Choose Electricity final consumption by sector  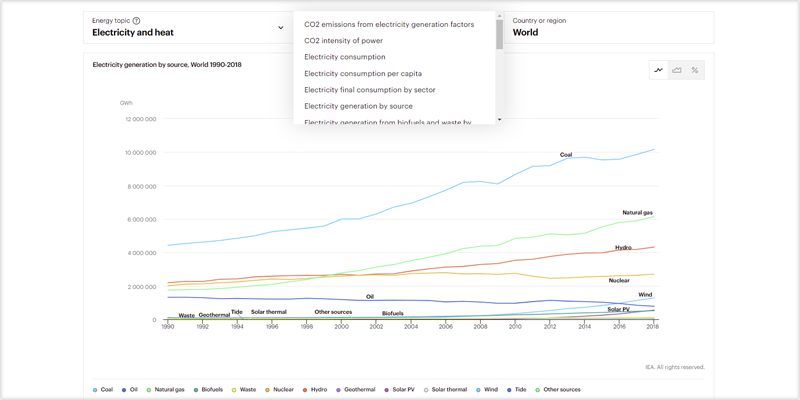(369, 90)
